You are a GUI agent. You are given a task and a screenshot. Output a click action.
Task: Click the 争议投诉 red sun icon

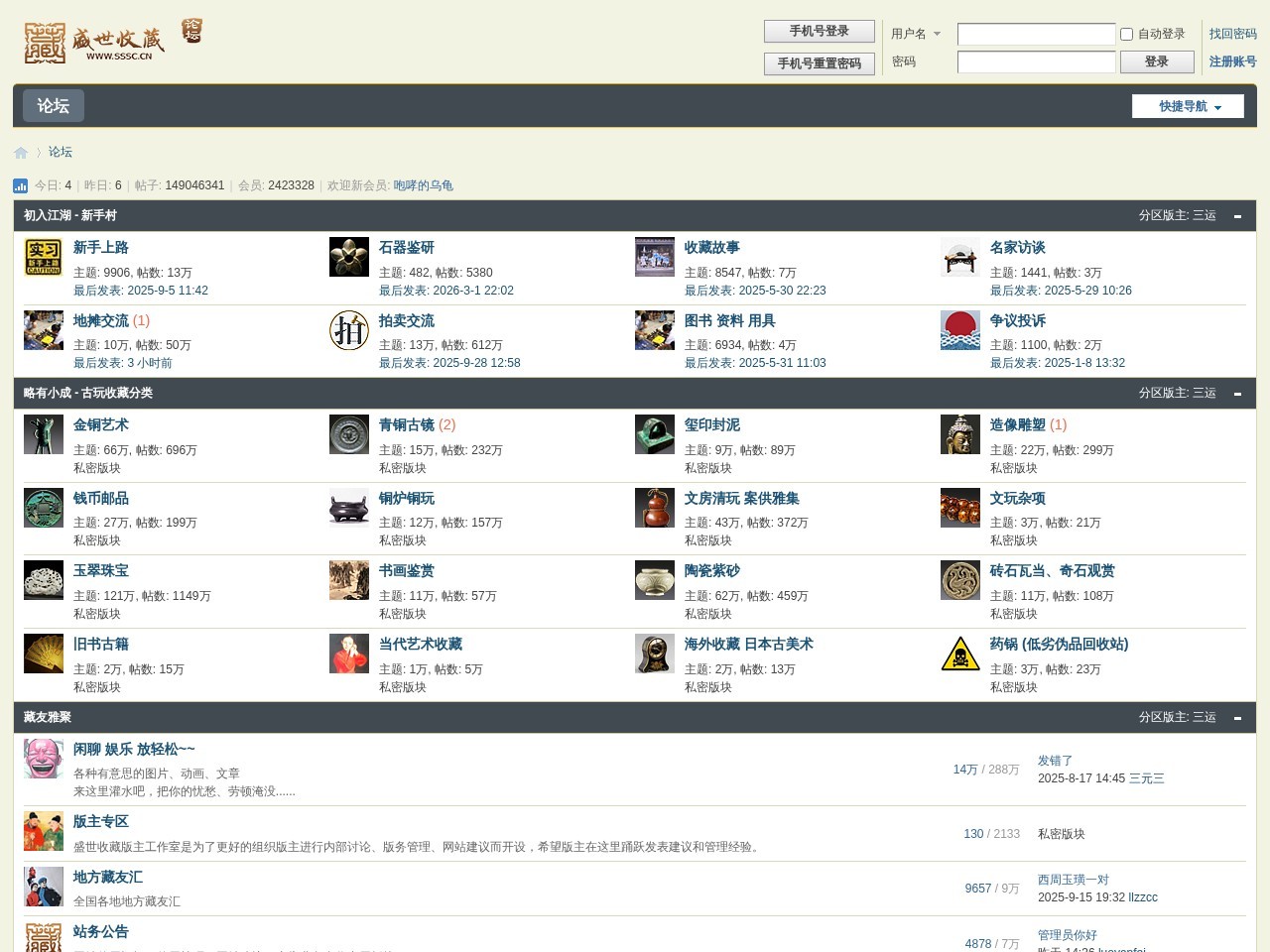point(959,330)
